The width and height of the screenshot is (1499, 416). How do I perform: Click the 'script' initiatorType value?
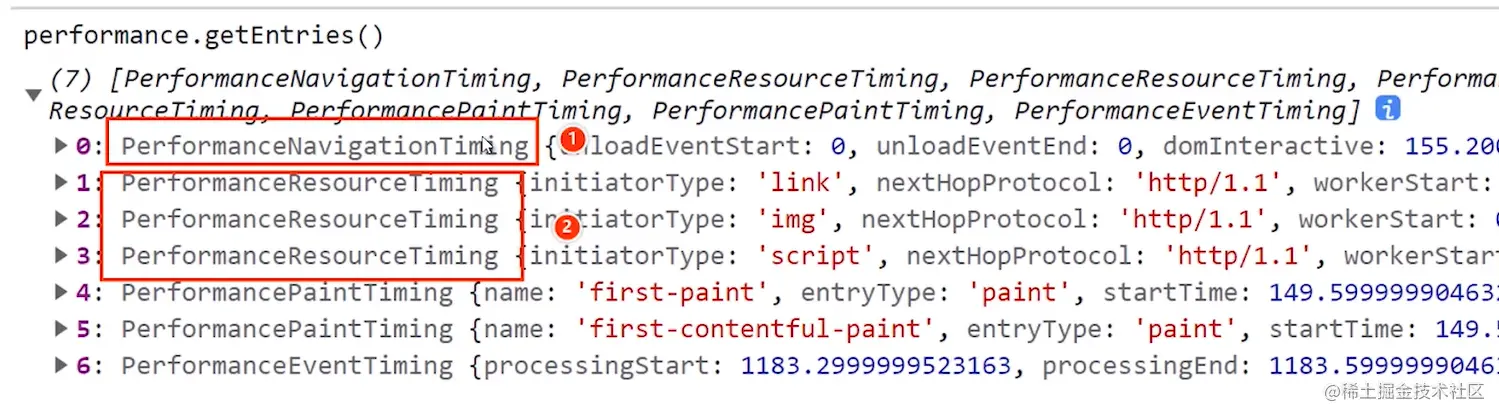point(827,256)
